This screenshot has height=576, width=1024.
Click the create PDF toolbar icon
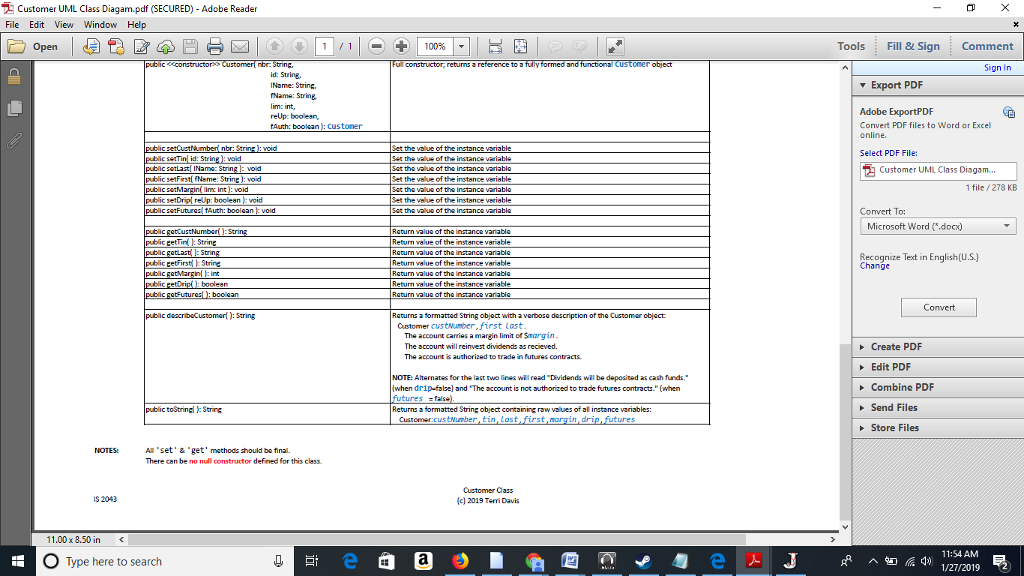[116, 46]
